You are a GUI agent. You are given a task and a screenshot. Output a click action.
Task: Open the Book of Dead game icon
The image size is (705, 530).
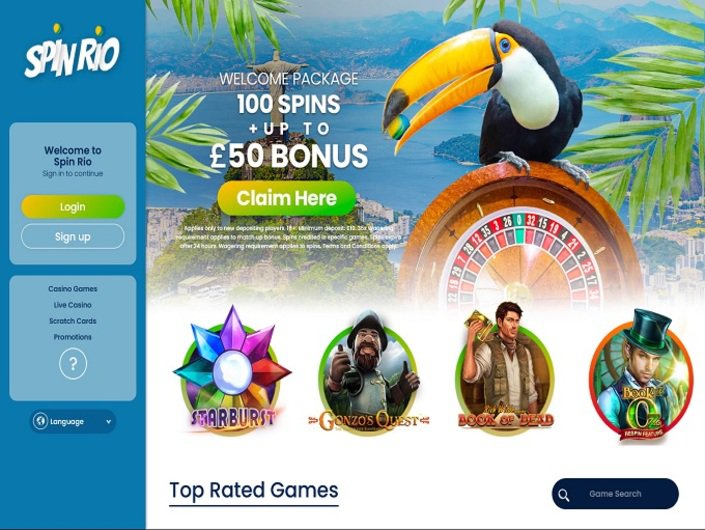504,369
